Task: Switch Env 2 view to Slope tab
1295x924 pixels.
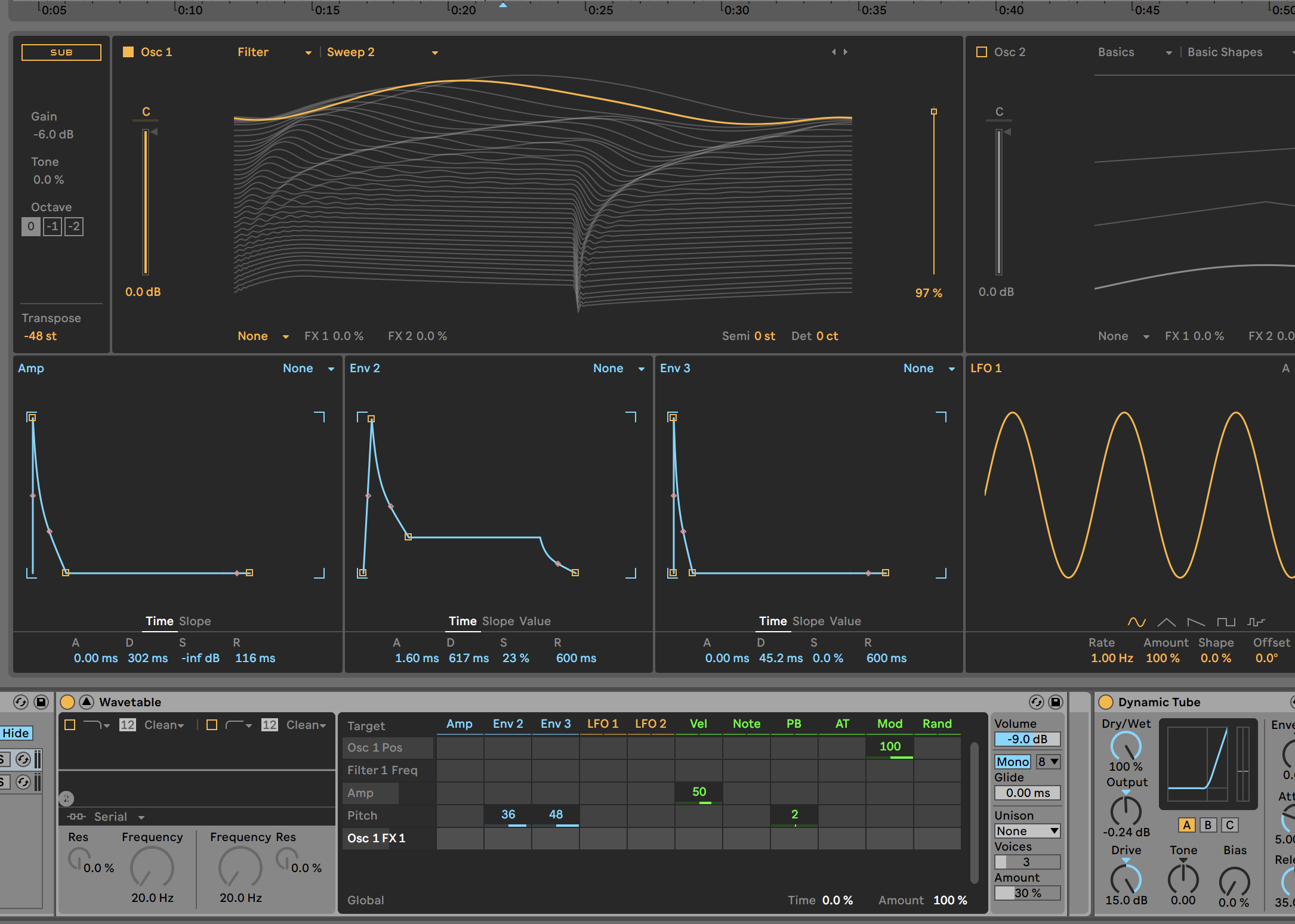Action: 498,621
